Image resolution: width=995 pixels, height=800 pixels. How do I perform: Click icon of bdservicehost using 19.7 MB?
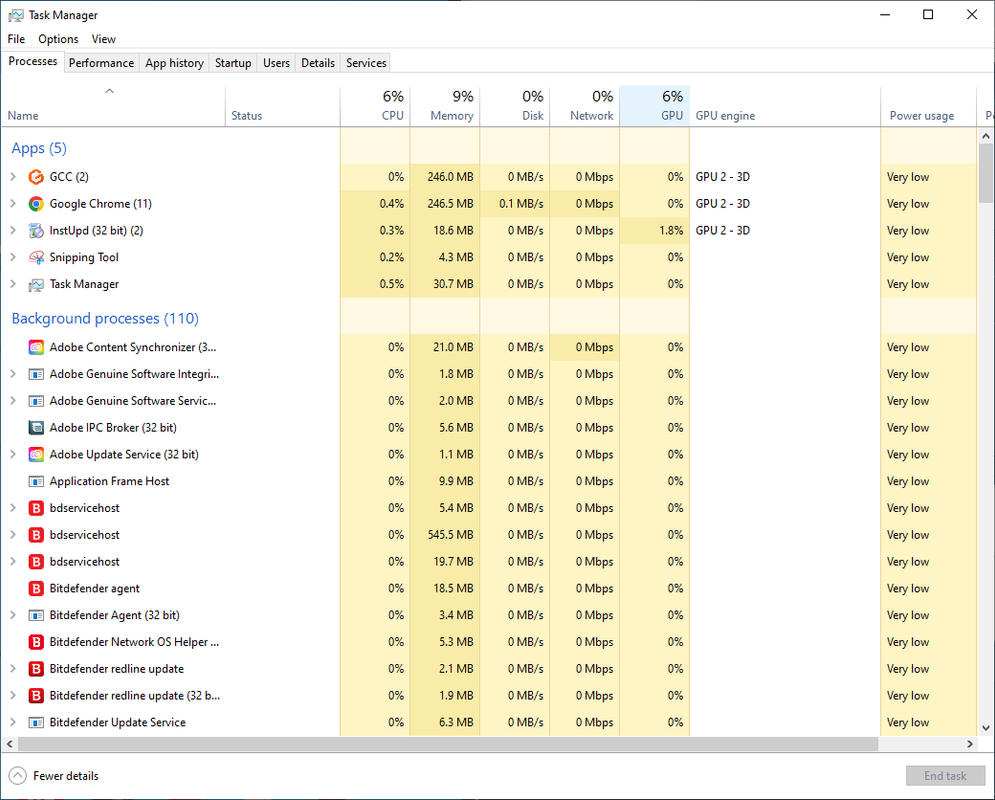(x=36, y=561)
